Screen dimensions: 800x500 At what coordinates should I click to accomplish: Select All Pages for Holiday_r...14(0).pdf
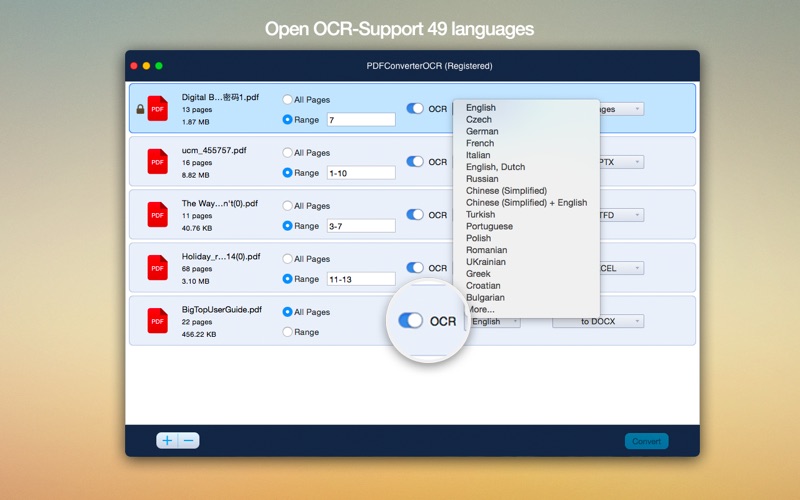pyautogui.click(x=287, y=259)
